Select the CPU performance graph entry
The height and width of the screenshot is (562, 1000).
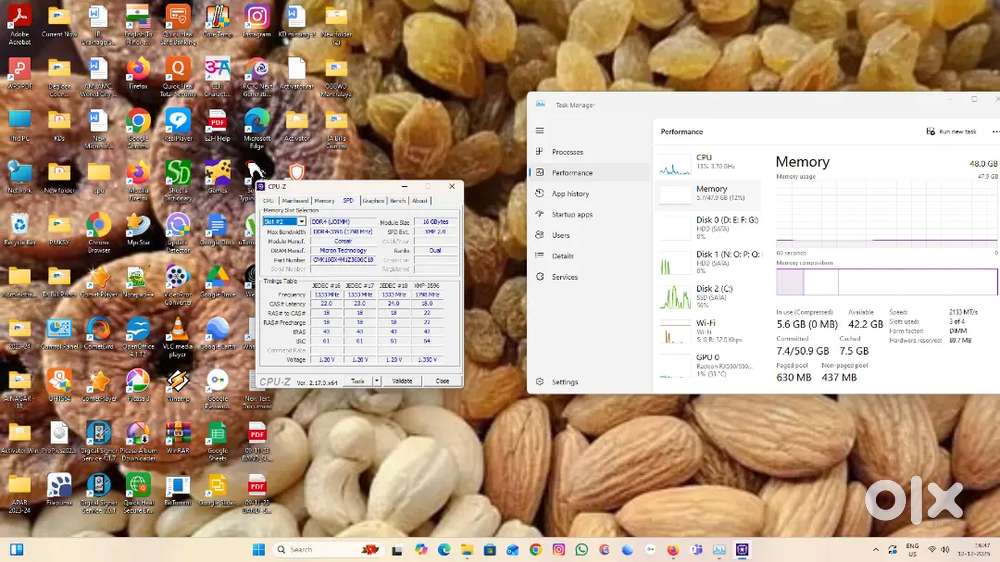tap(705, 161)
